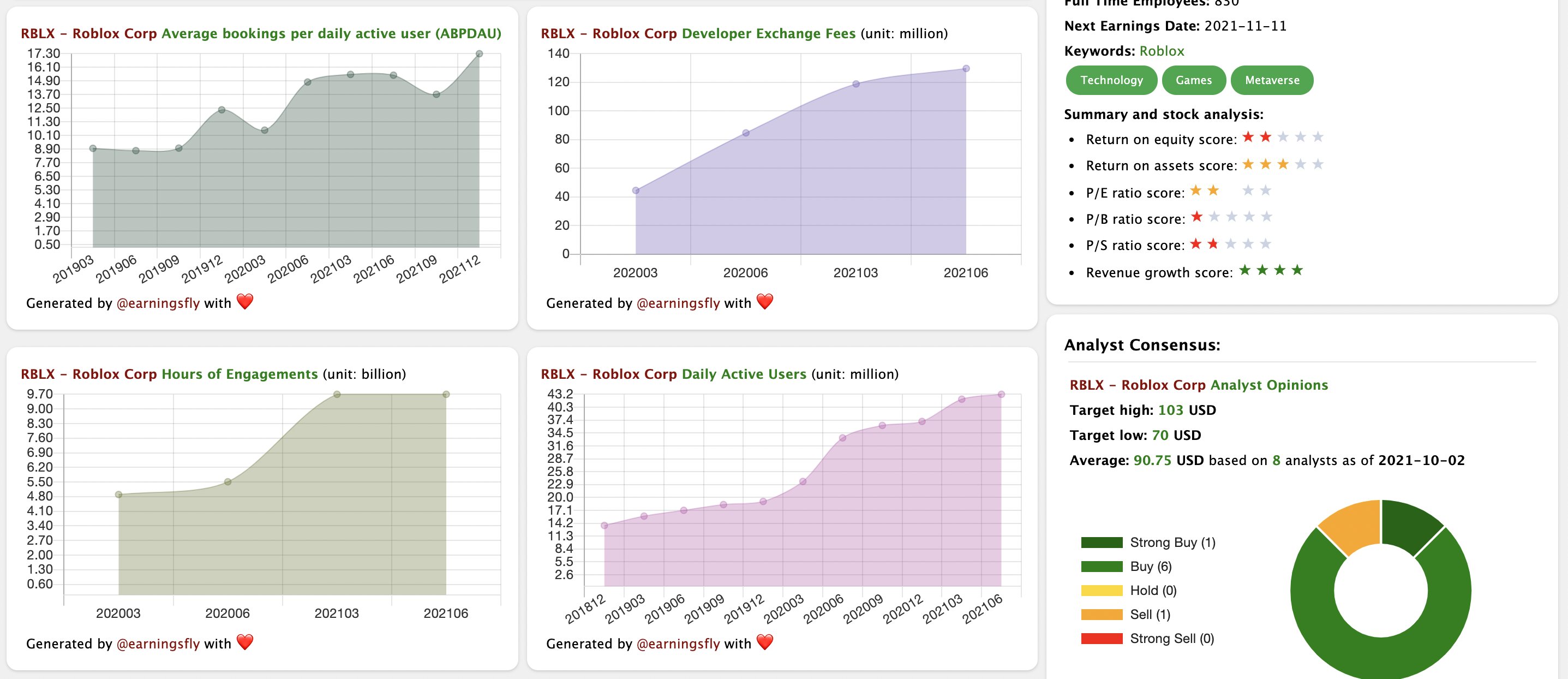This screenshot has width=1568, height=679.
Task: Toggle Strong Buy (1) legend entry
Action: 1148,543
